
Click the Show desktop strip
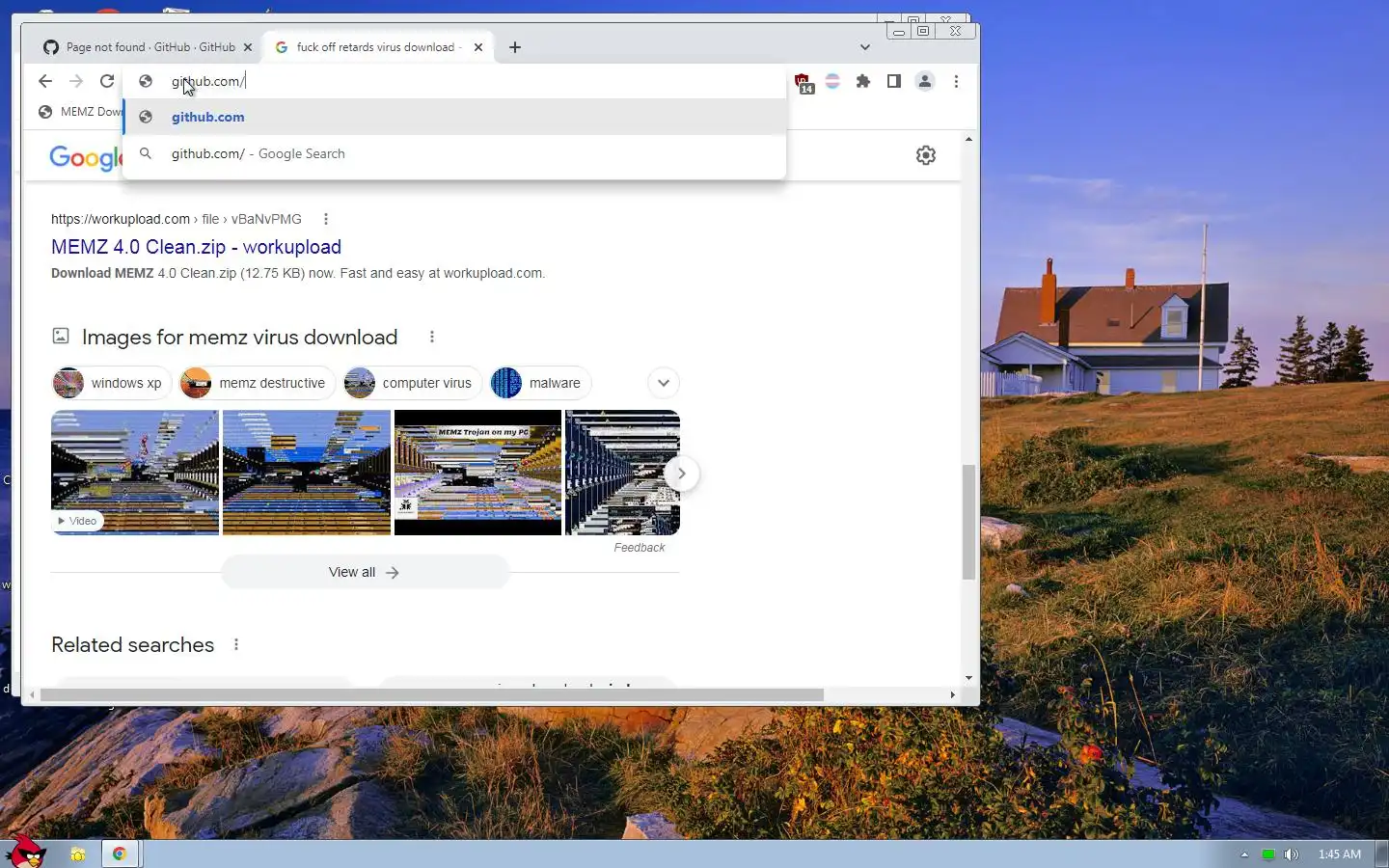click(1381, 854)
